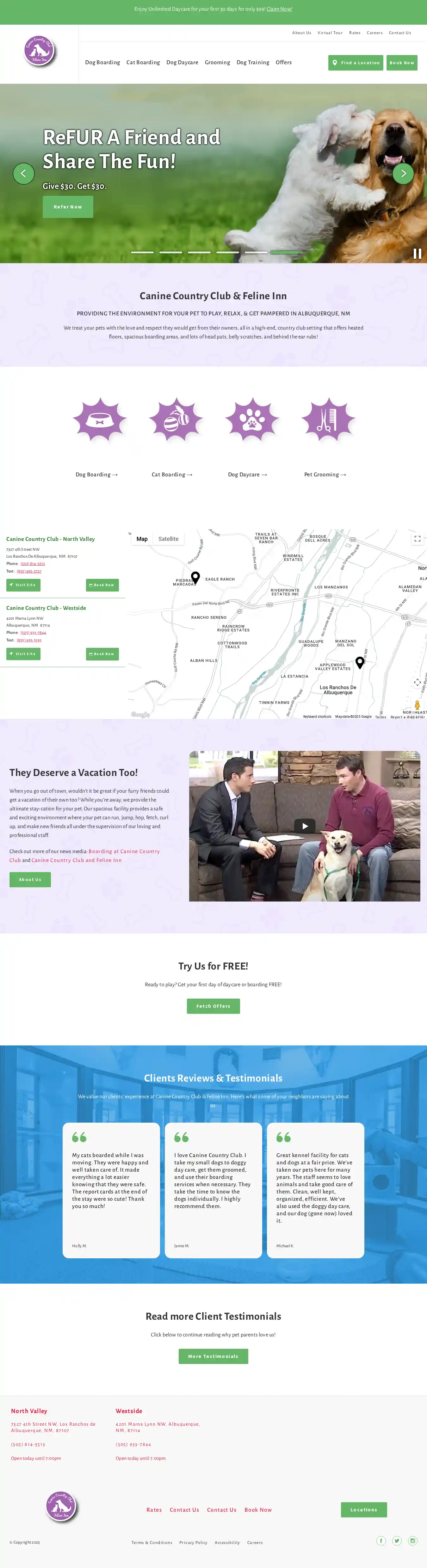Open the Dog Training menu item

point(252,62)
